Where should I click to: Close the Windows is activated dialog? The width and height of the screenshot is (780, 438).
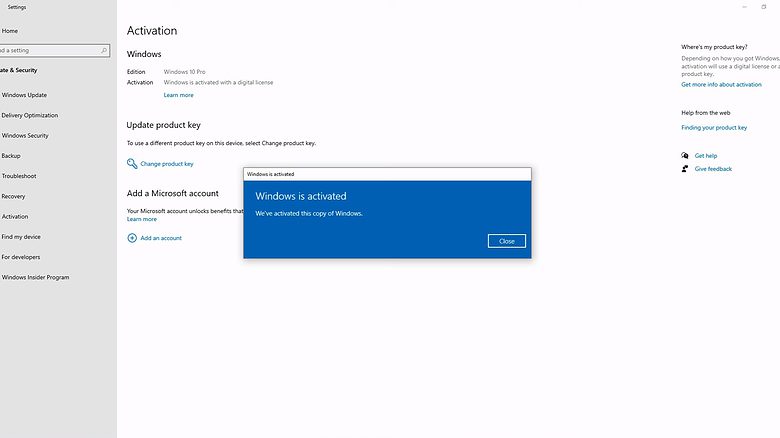click(506, 241)
